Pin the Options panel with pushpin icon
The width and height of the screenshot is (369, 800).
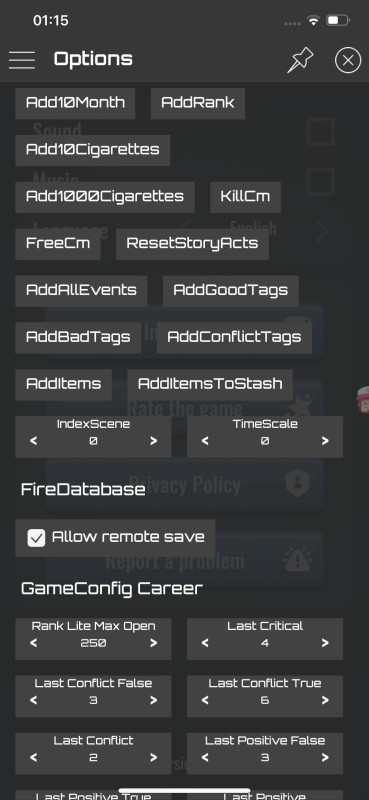click(x=300, y=61)
